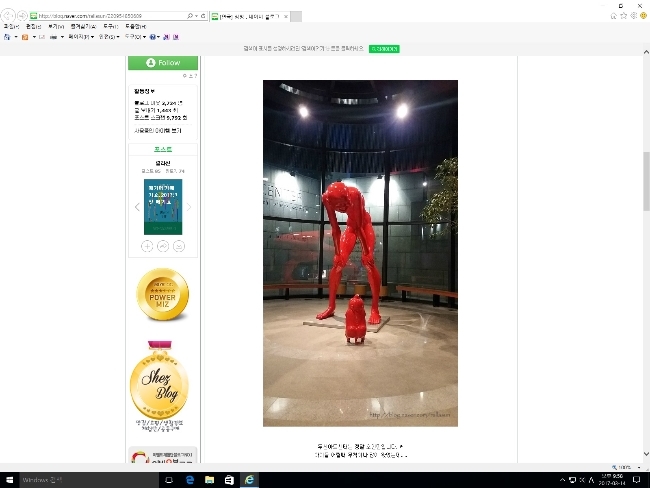Click the Print icon in command bar
650x488 pixels.
(53, 37)
